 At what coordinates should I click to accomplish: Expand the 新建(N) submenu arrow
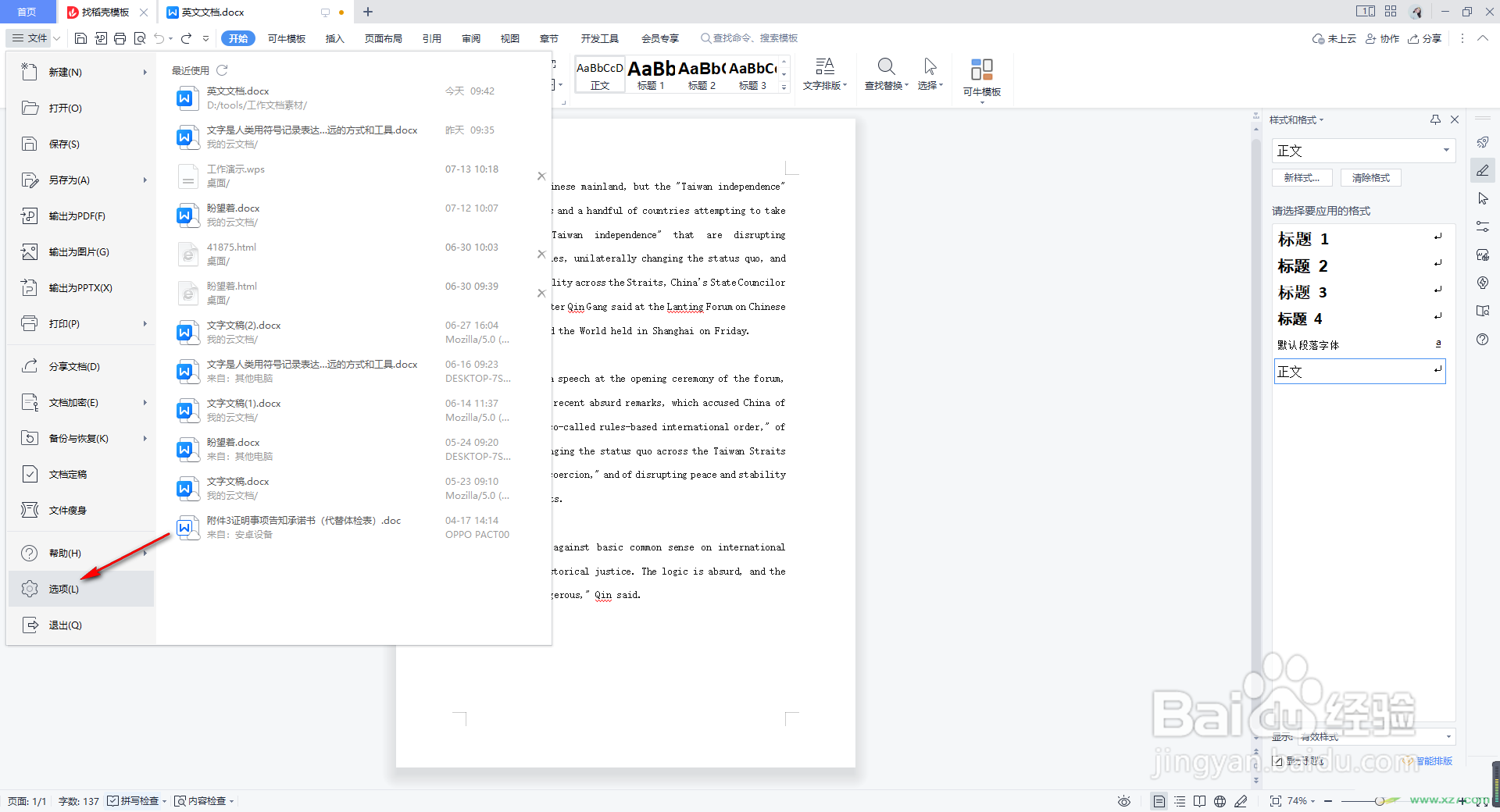[145, 72]
